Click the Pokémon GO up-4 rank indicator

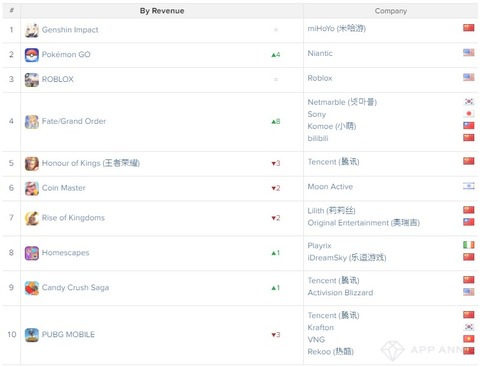pos(276,55)
